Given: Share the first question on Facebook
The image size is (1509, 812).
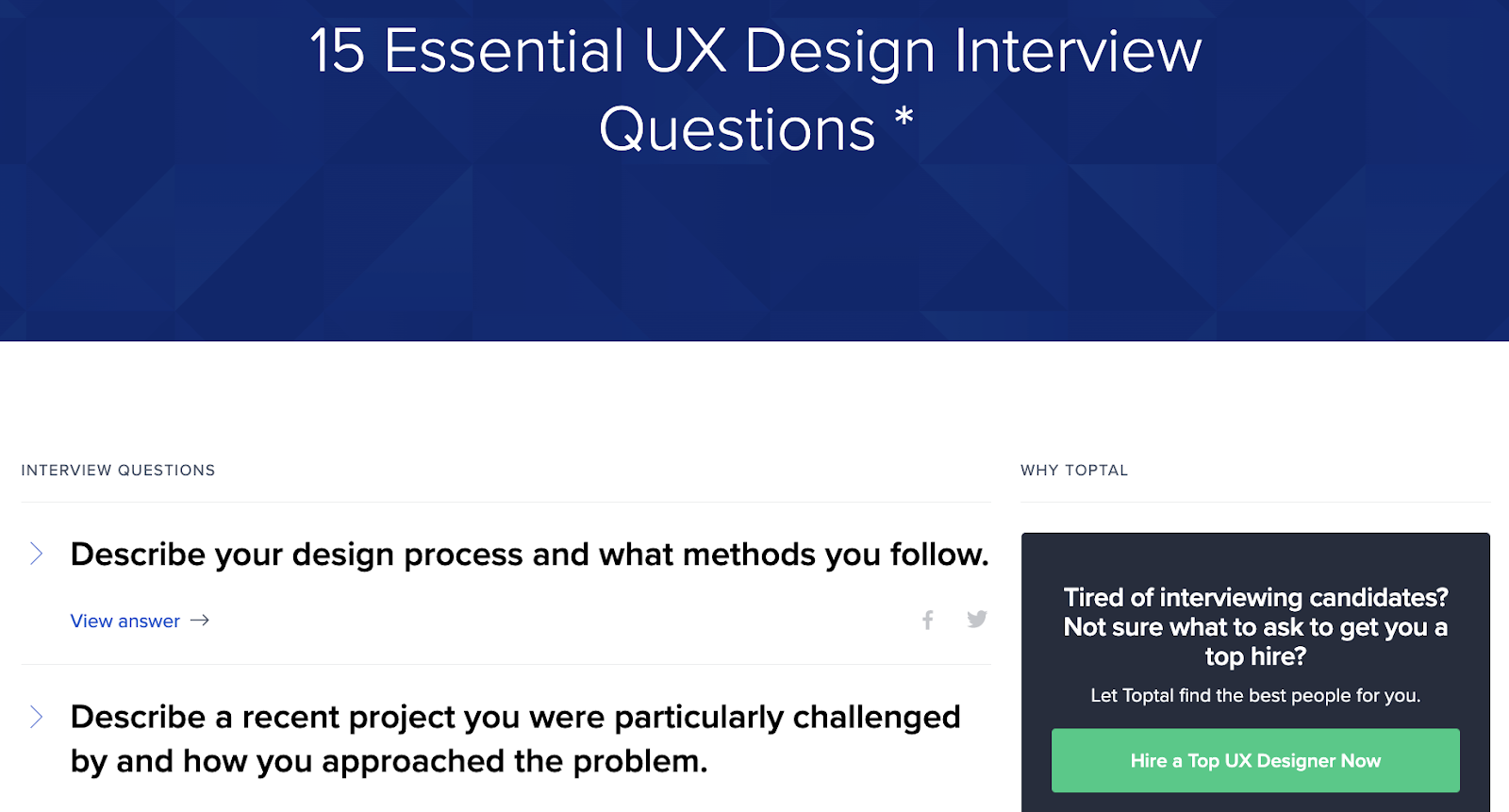Looking at the screenshot, I should point(928,620).
